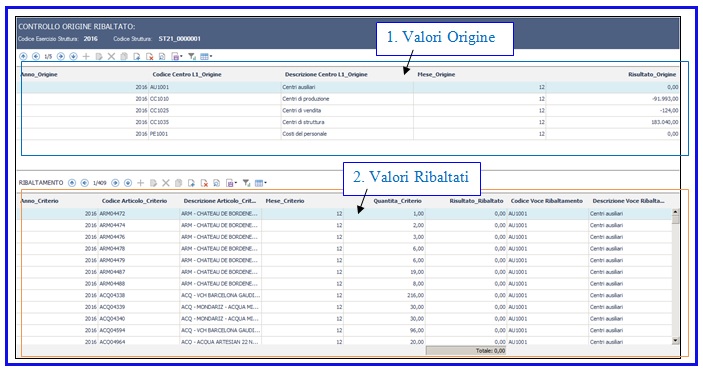
Task: Click 183.040,00 result cell
Action: click(612, 122)
